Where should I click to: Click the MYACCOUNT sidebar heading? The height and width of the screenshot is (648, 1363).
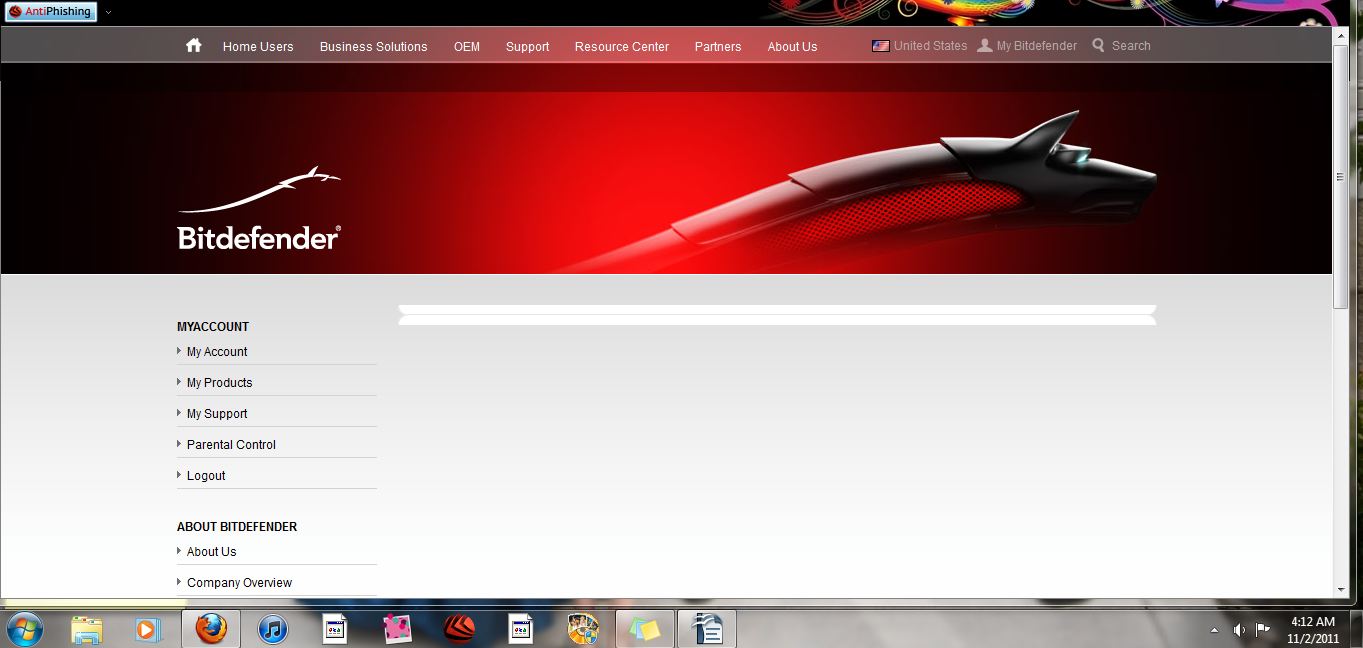pos(213,327)
